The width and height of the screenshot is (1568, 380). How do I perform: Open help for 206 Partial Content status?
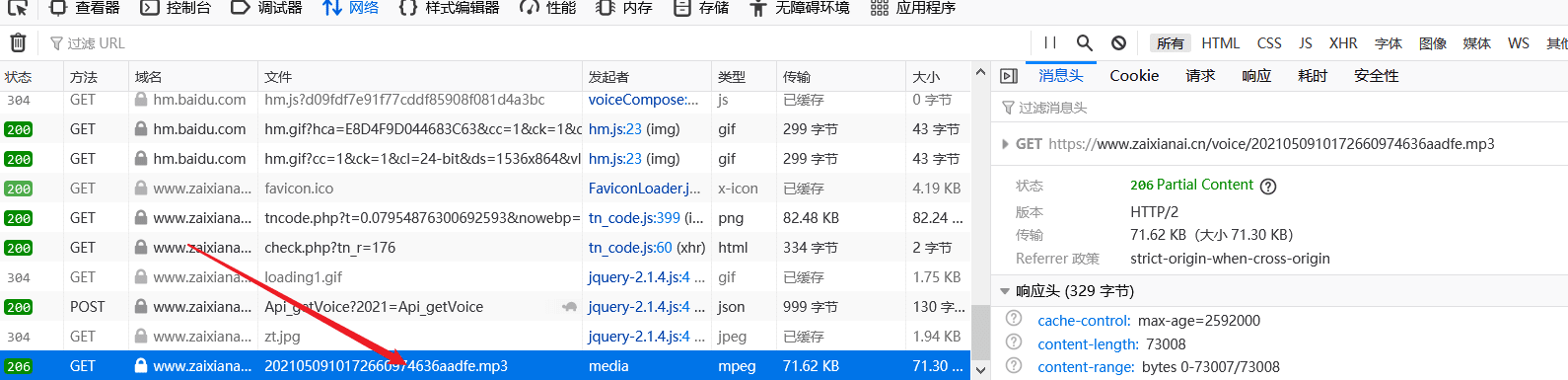[1268, 186]
